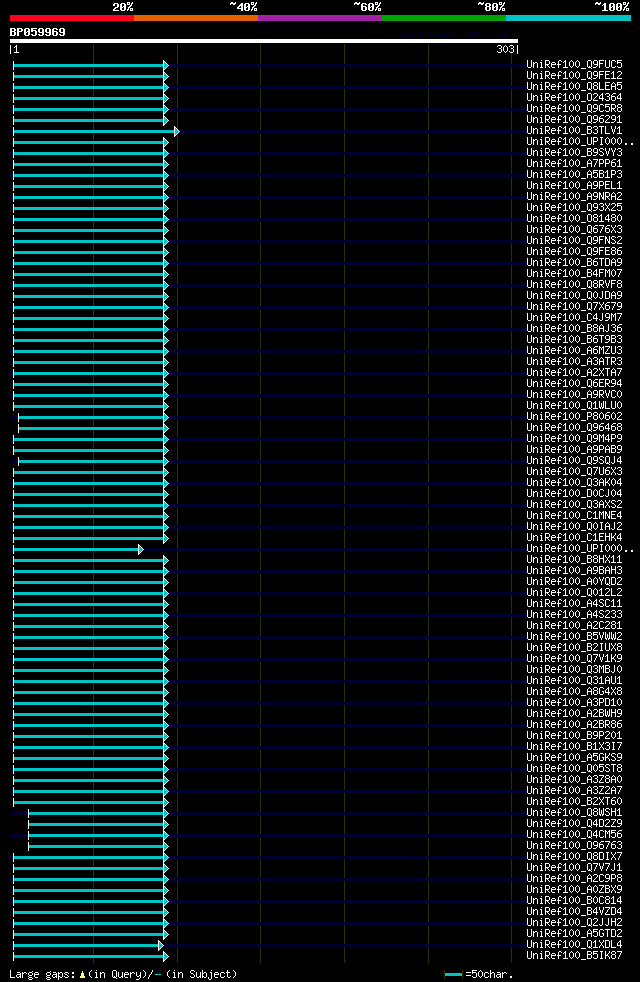Select the UniRef100_C1EHK4 label
Viewport: 640px width, 982px height.
(574, 538)
